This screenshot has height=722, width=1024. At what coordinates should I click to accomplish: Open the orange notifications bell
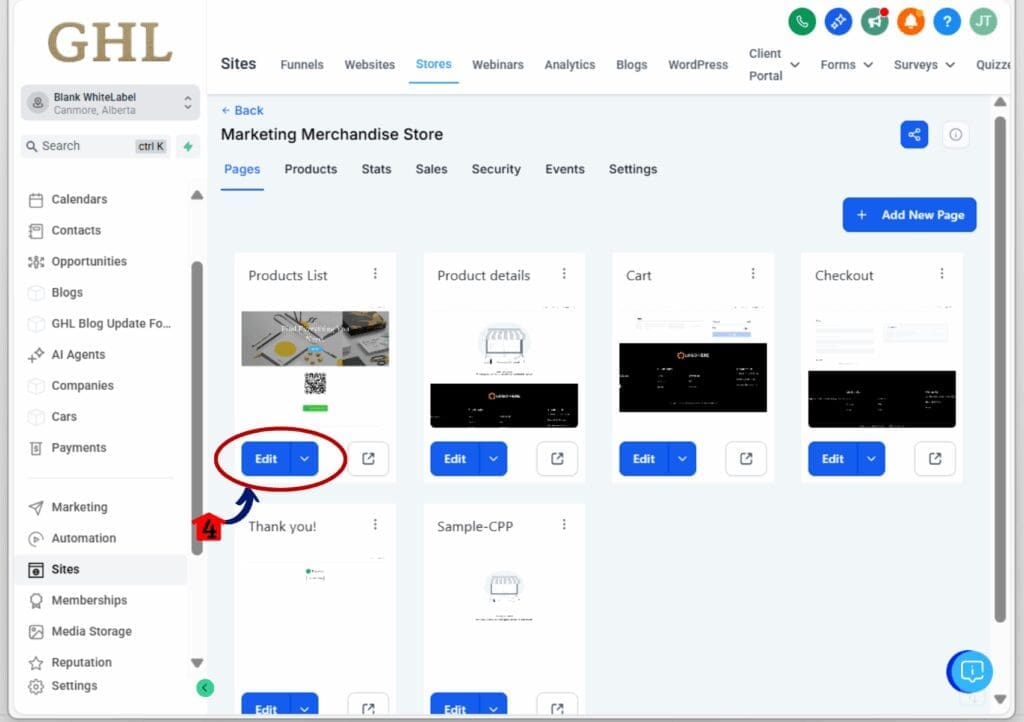tap(910, 21)
